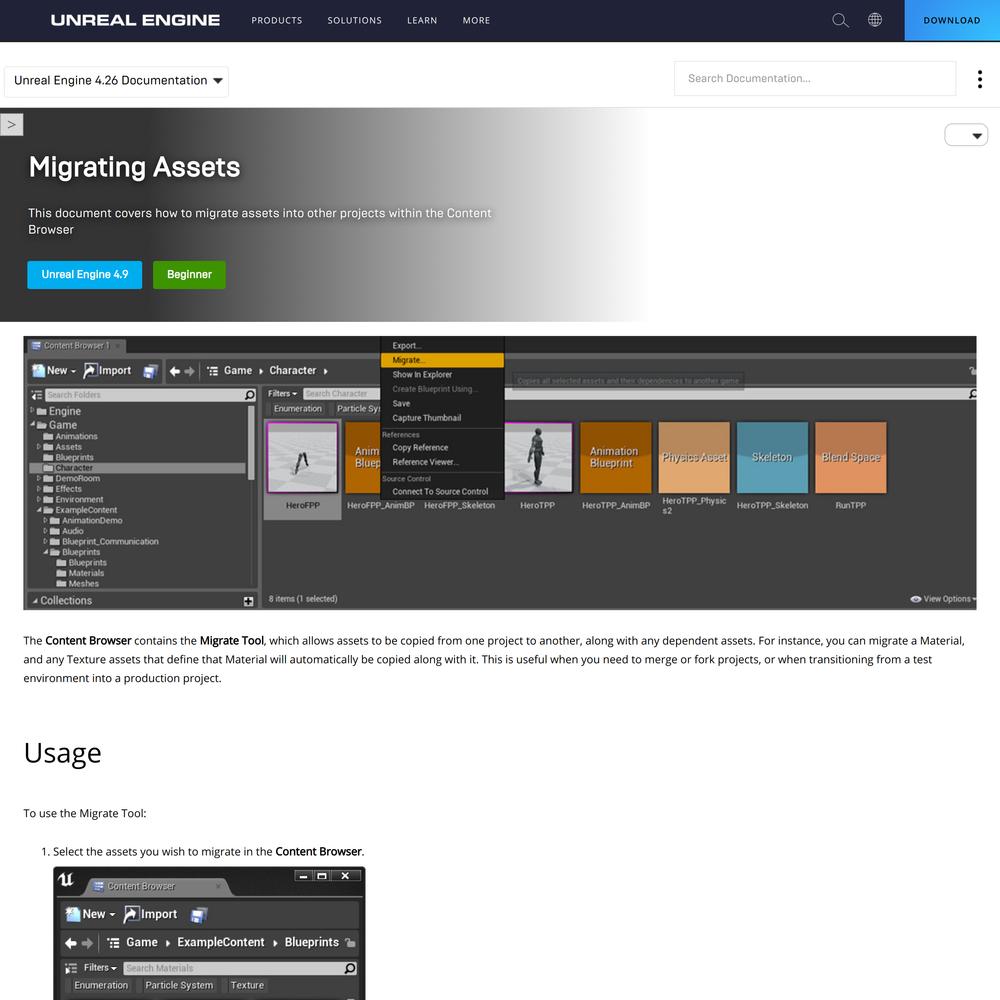Open the Solutions menu

pos(355,20)
